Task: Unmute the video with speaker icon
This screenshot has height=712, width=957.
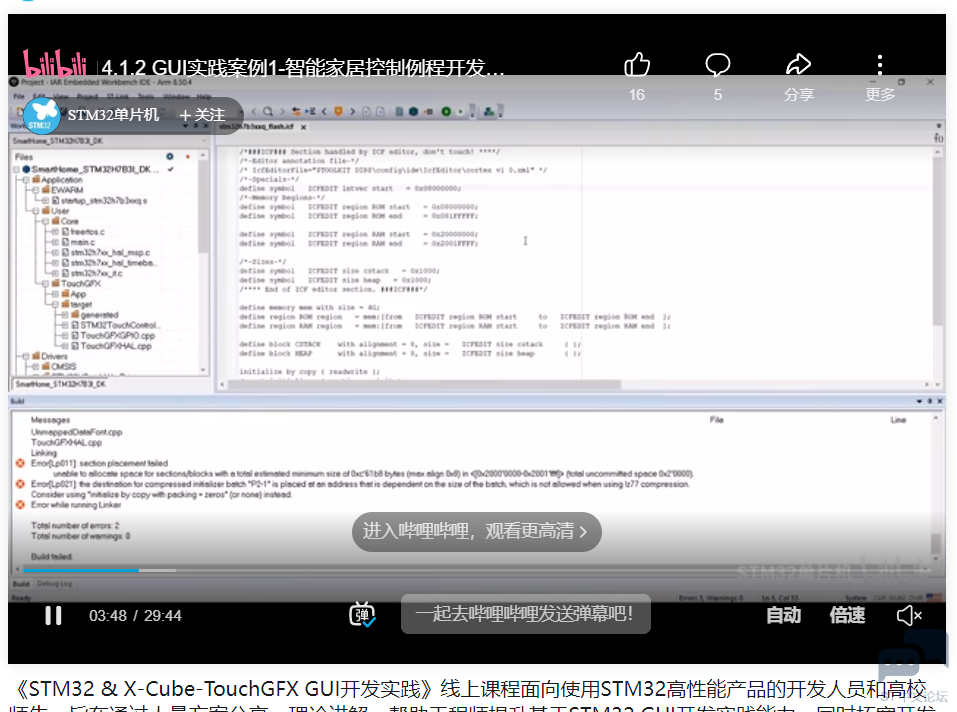Action: (x=909, y=616)
